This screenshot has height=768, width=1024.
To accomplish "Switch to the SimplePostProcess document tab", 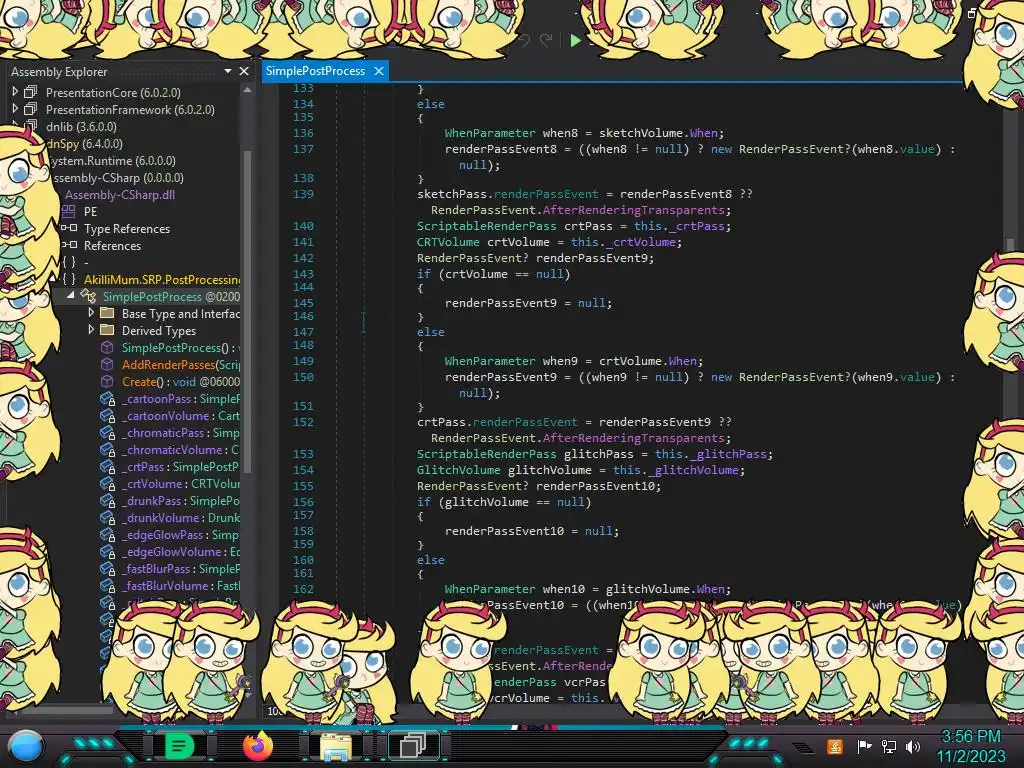I will tap(315, 71).
